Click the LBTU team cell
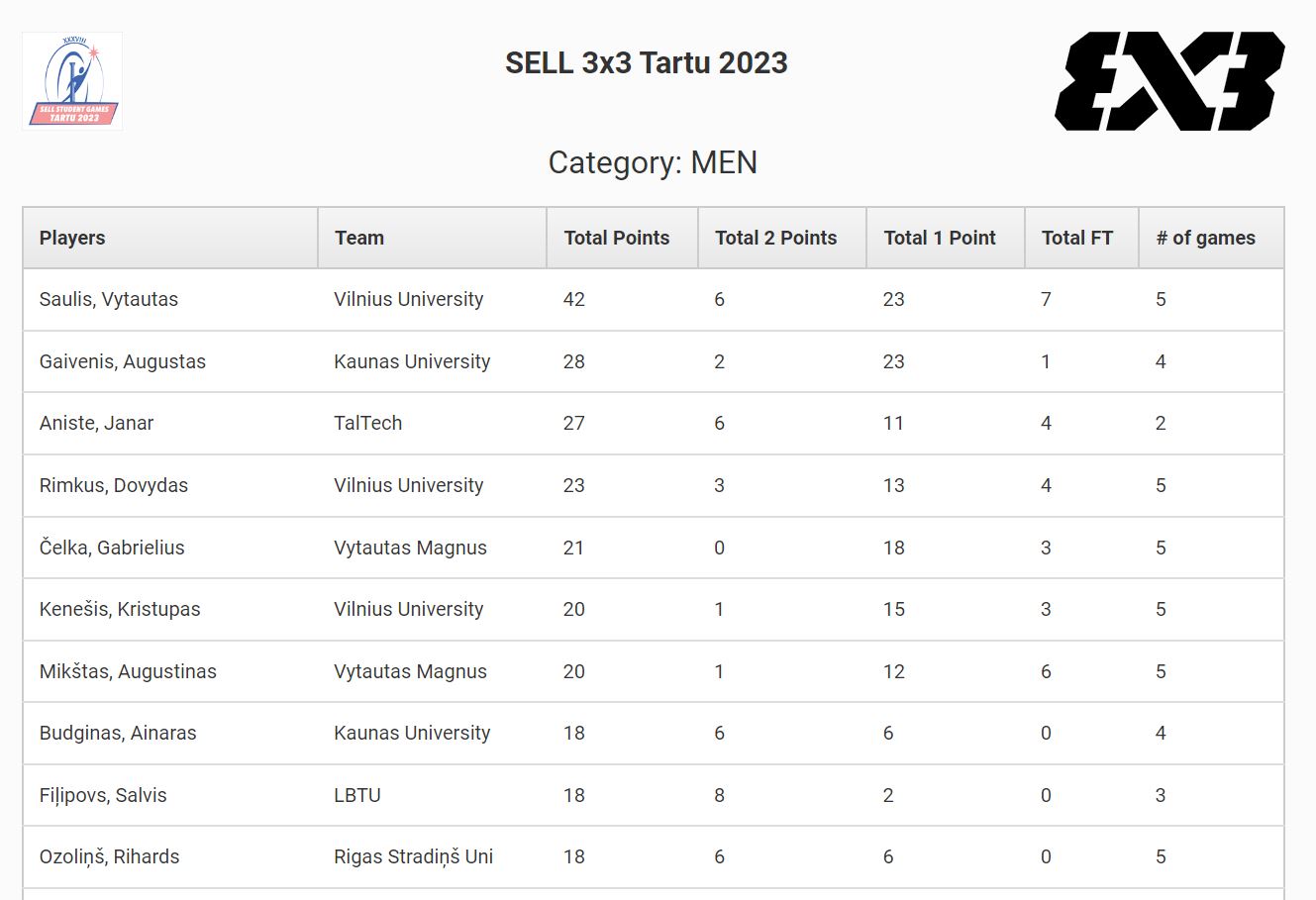This screenshot has width=1316, height=900. tap(357, 795)
